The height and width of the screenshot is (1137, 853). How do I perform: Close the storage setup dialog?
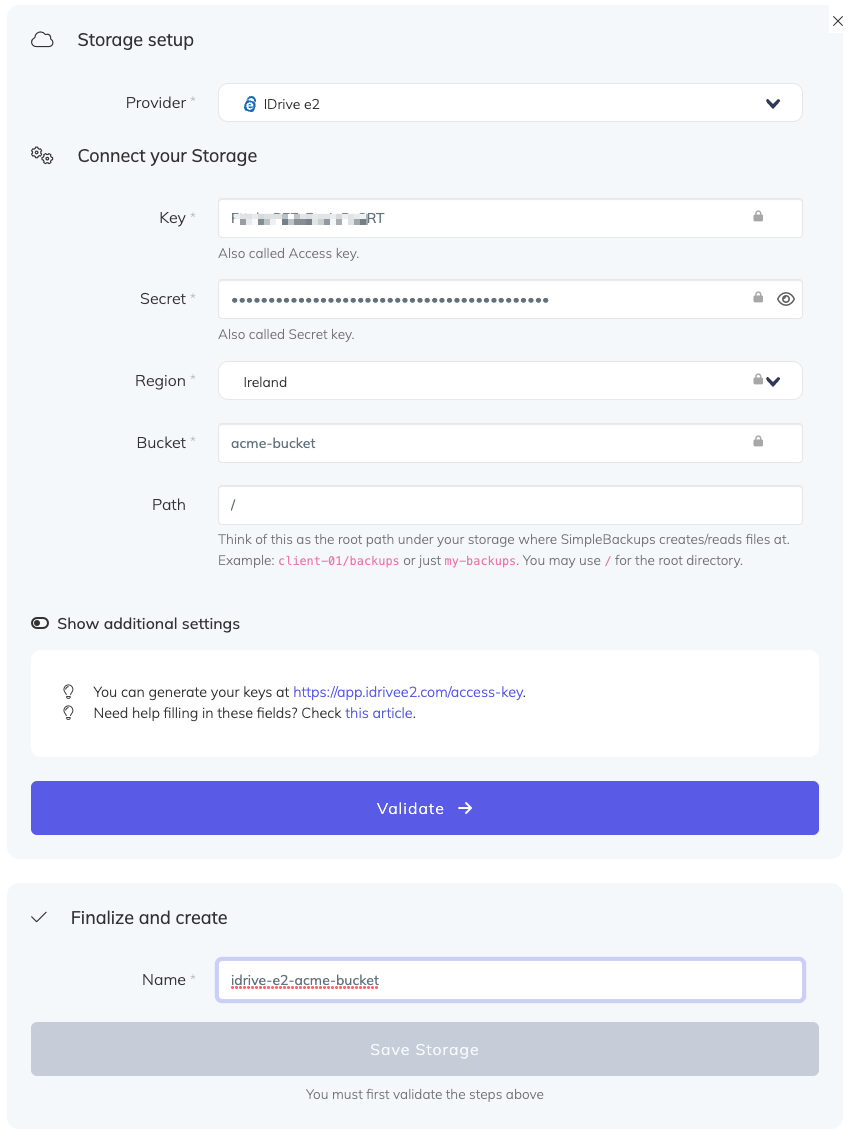click(837, 19)
